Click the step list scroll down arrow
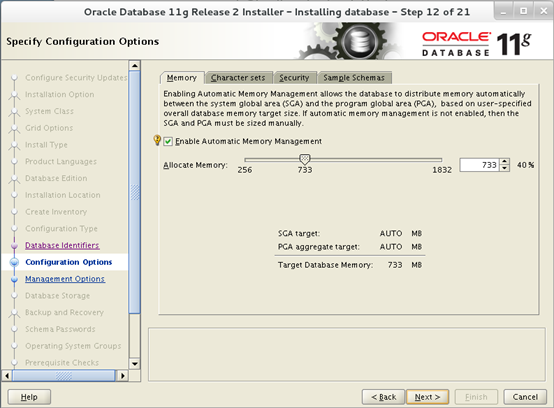Viewport: 554px width, 408px height. coord(135,363)
